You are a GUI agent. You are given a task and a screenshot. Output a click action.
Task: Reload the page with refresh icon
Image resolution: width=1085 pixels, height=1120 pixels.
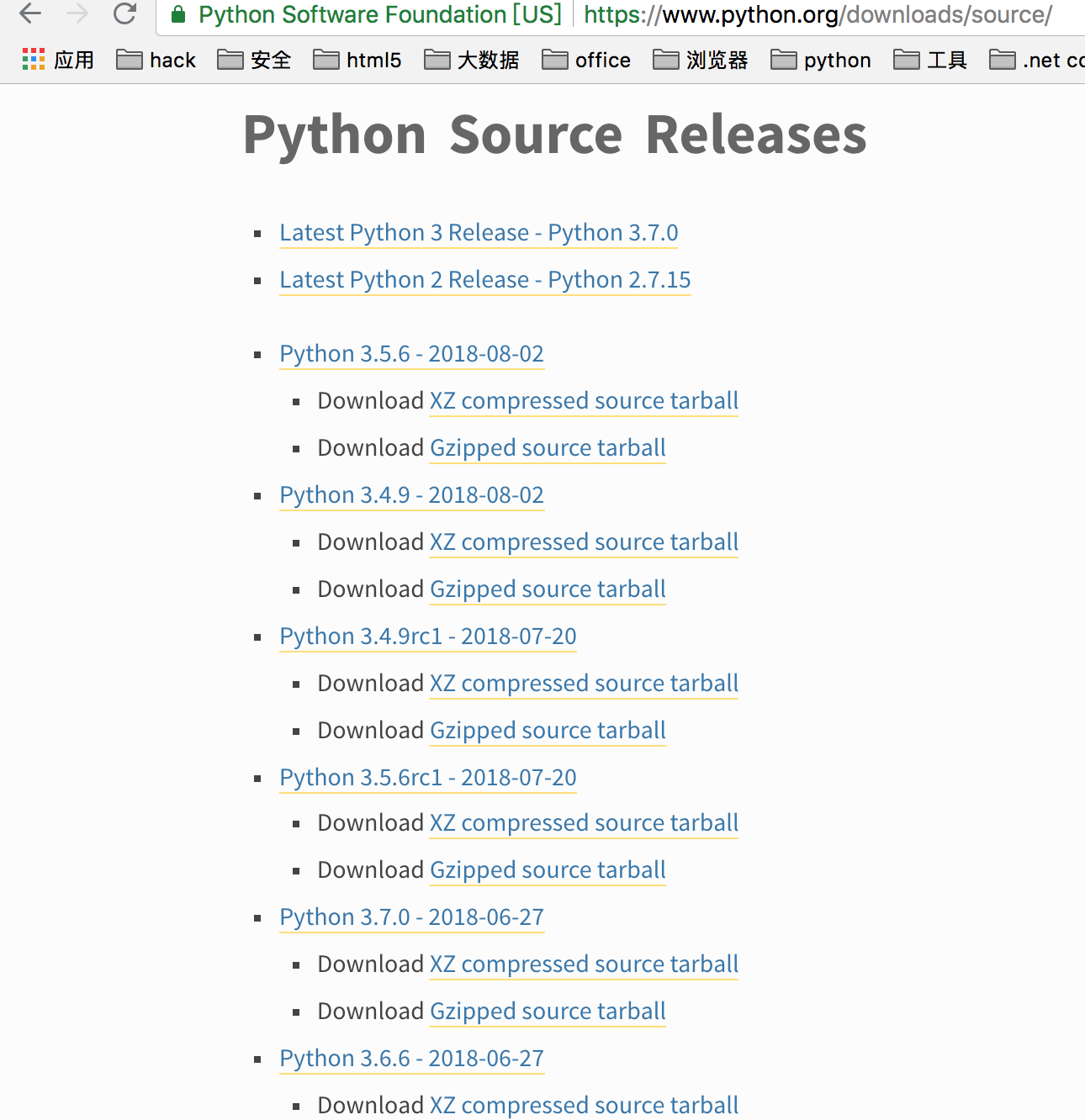tap(125, 13)
